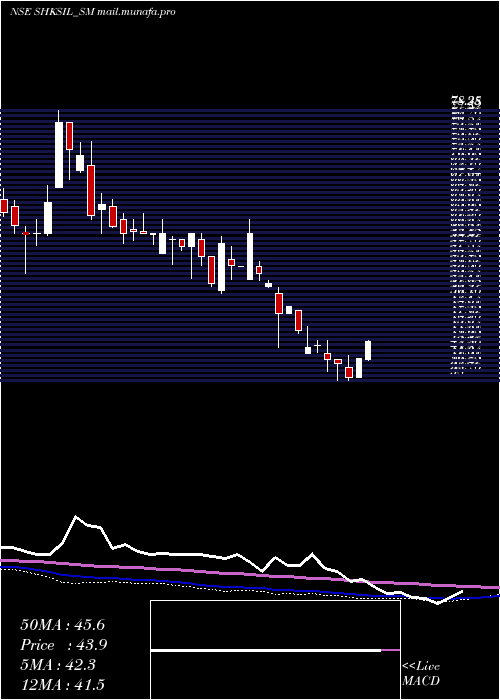The width and height of the screenshot is (500, 700).
Task: Click the Price : 43.9 label
Action: point(63,645)
